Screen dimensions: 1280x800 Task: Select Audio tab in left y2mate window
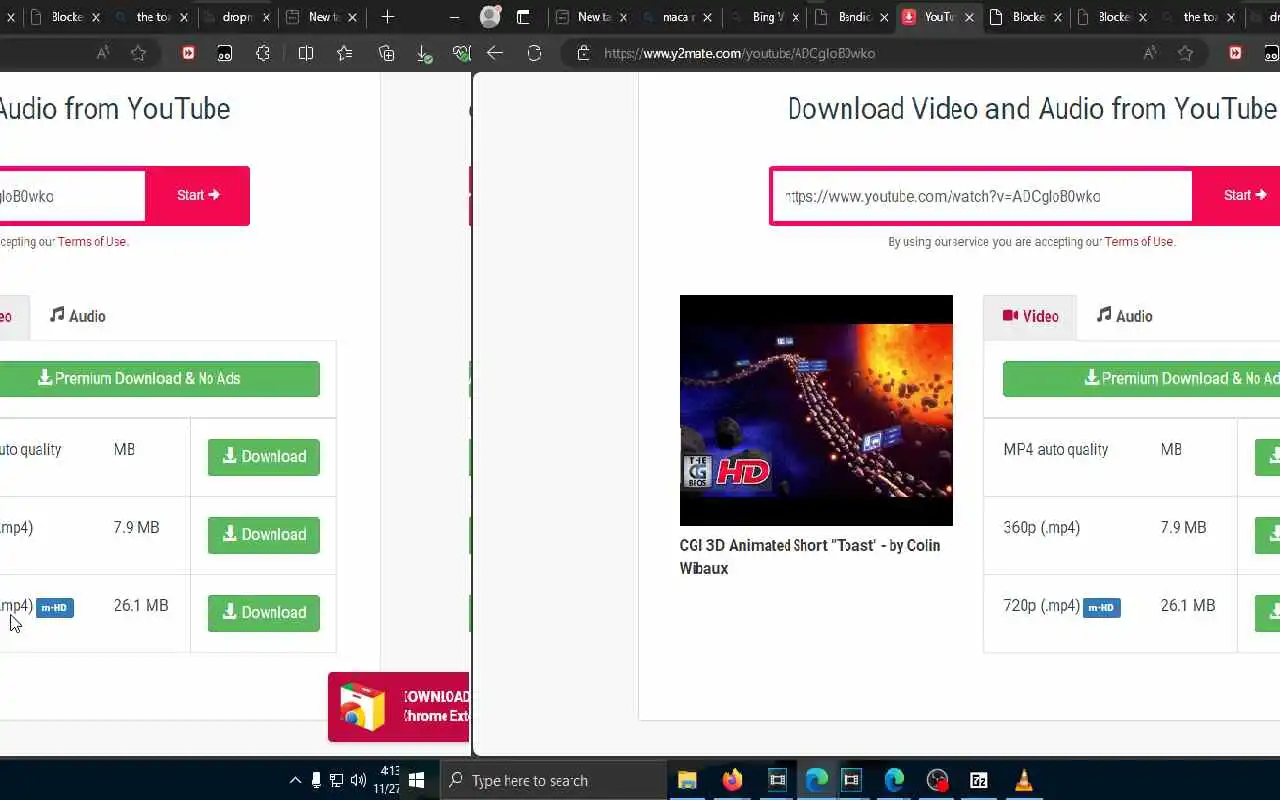tap(78, 316)
